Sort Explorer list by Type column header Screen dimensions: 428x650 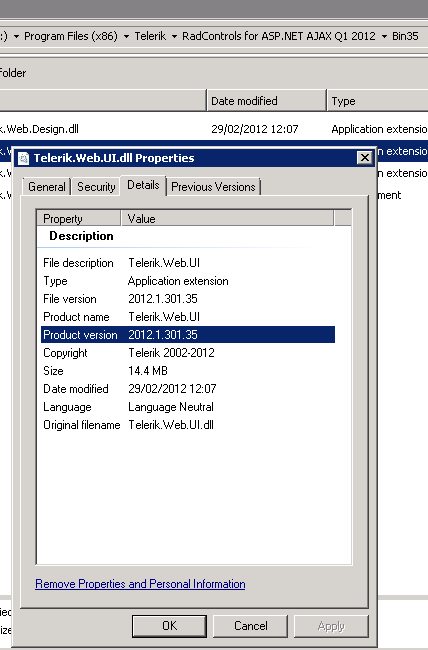pyautogui.click(x=377, y=101)
